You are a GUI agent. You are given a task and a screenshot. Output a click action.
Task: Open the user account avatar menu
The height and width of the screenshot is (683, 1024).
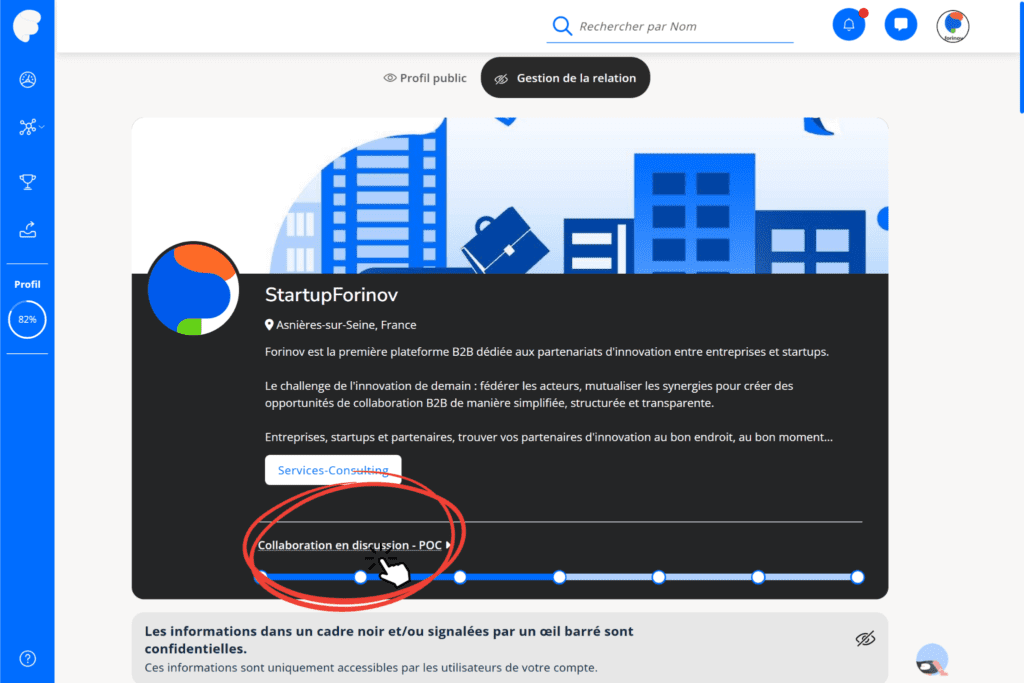coord(953,26)
